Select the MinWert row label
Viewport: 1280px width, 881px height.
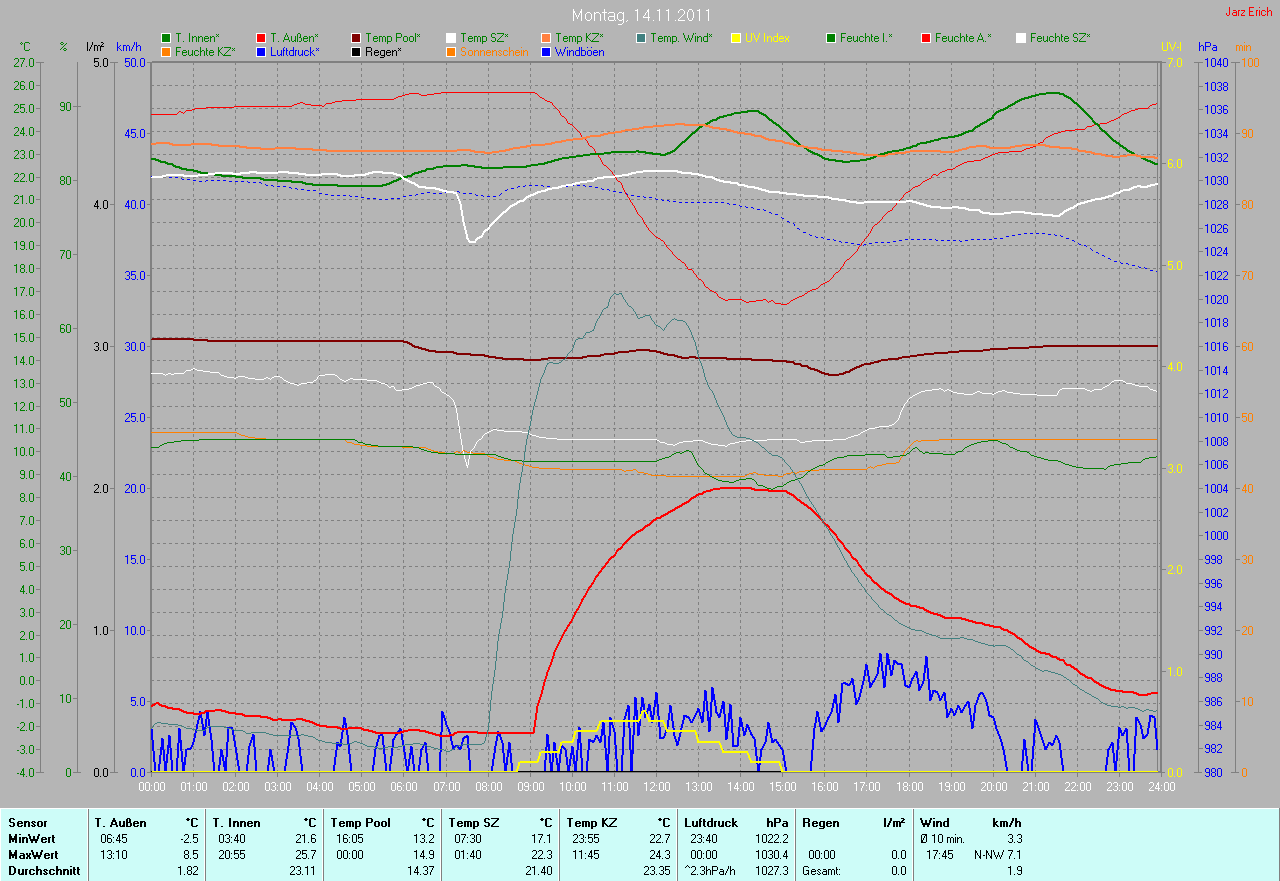32,839
